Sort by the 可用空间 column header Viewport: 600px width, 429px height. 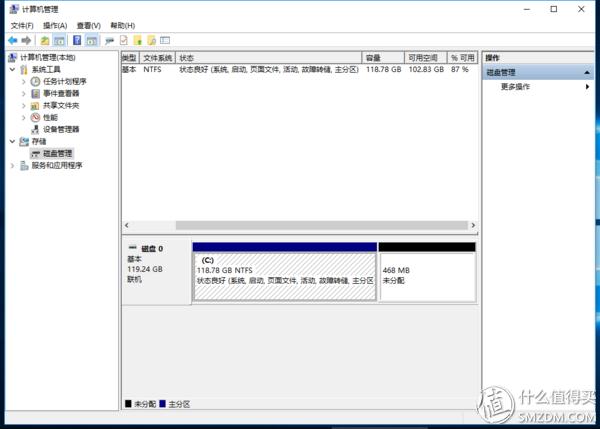(x=426, y=58)
